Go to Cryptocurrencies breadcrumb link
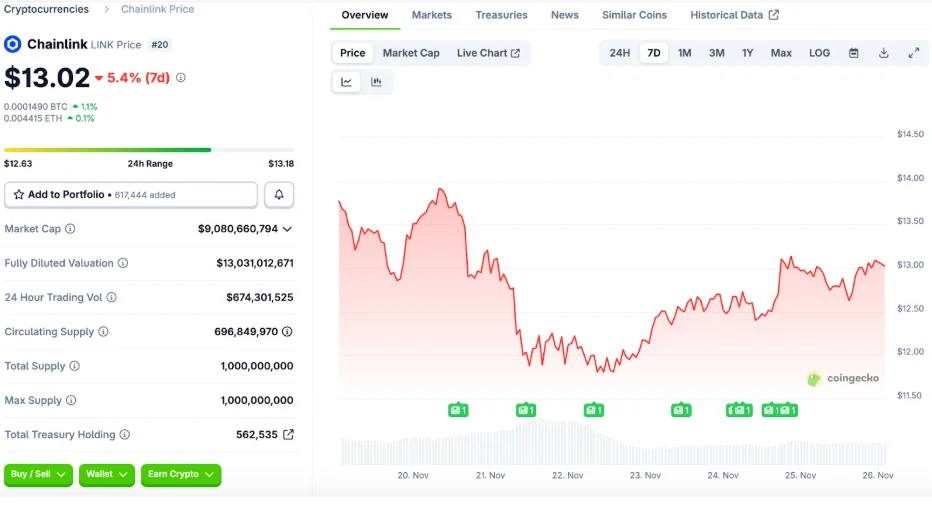The image size is (932, 508). pyautogui.click(x=46, y=9)
